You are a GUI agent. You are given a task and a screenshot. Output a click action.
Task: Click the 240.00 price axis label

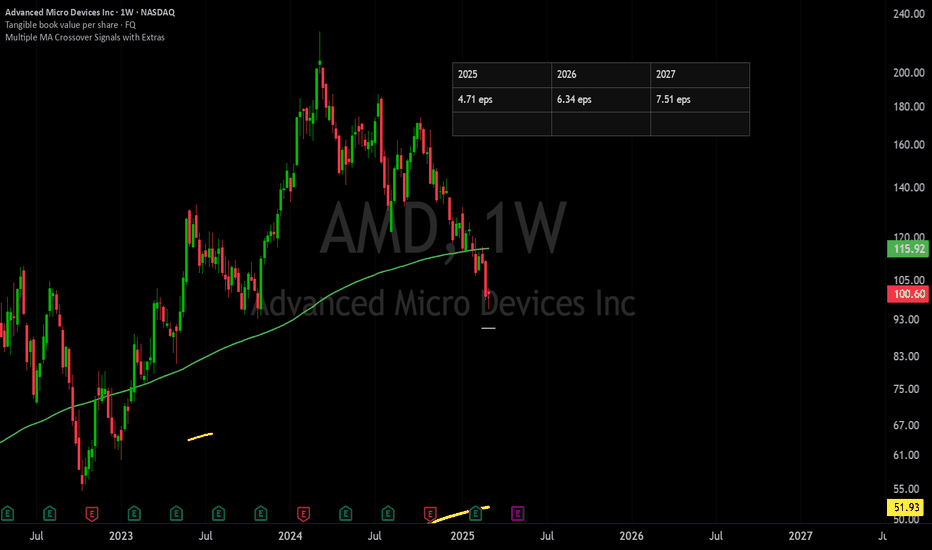(x=909, y=14)
